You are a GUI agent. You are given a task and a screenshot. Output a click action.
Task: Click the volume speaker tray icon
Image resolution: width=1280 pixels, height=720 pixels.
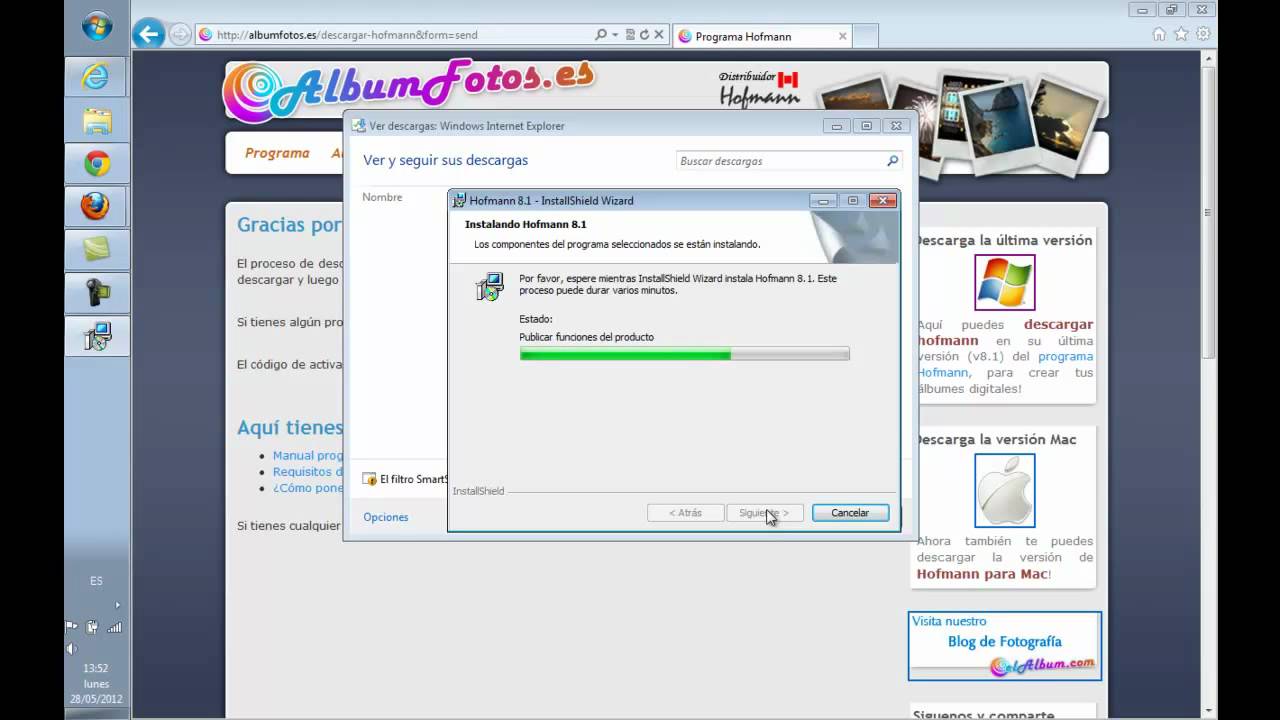(x=71, y=648)
